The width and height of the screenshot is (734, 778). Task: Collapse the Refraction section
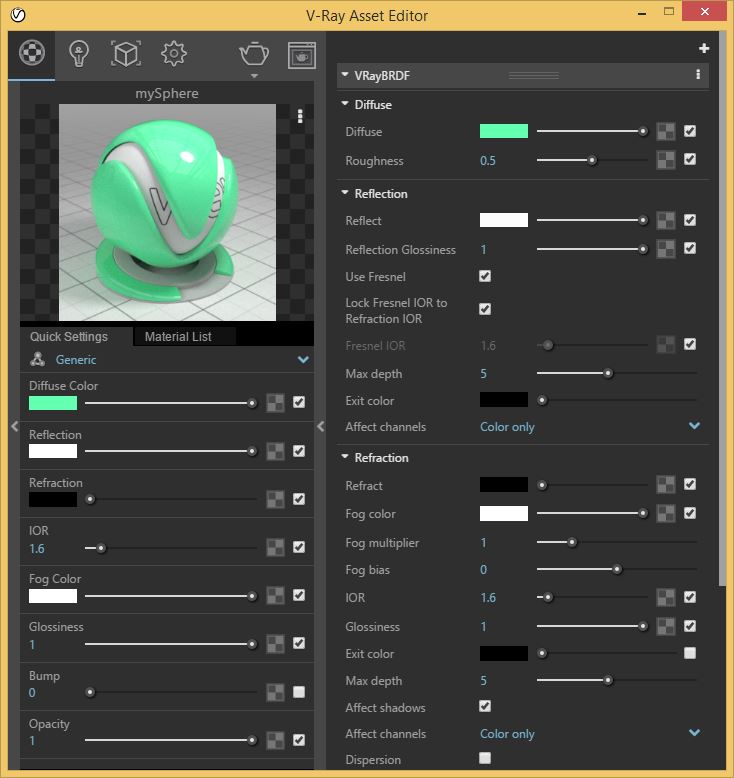(x=345, y=456)
